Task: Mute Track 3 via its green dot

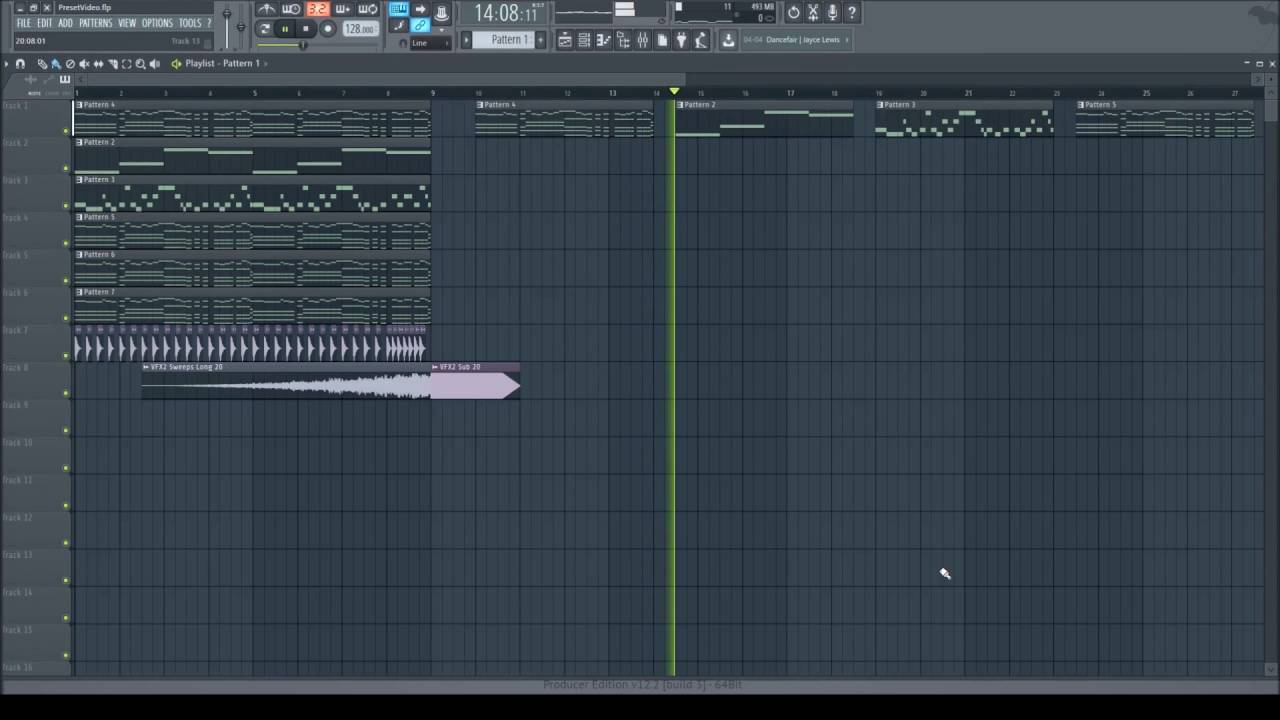Action: pyautogui.click(x=67, y=206)
